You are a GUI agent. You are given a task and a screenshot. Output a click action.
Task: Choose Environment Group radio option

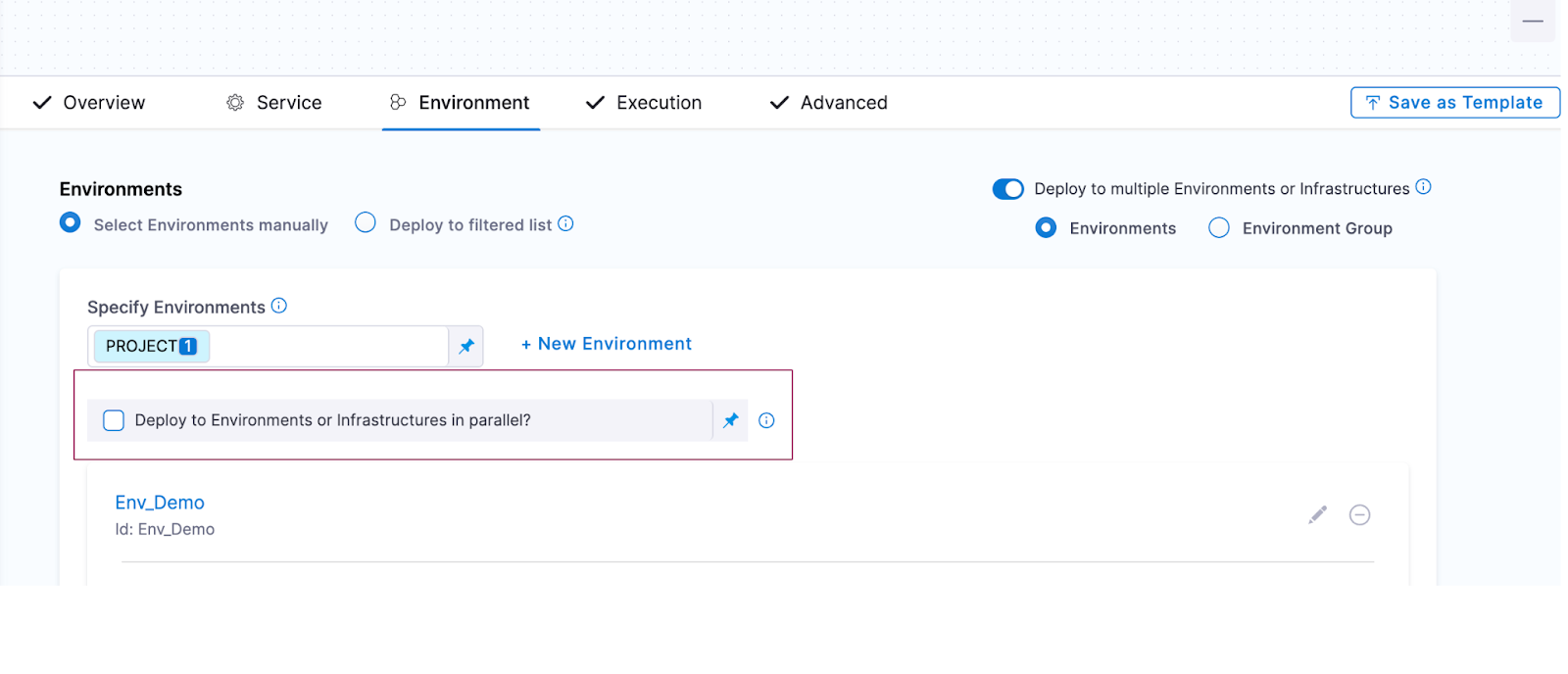tap(1219, 228)
